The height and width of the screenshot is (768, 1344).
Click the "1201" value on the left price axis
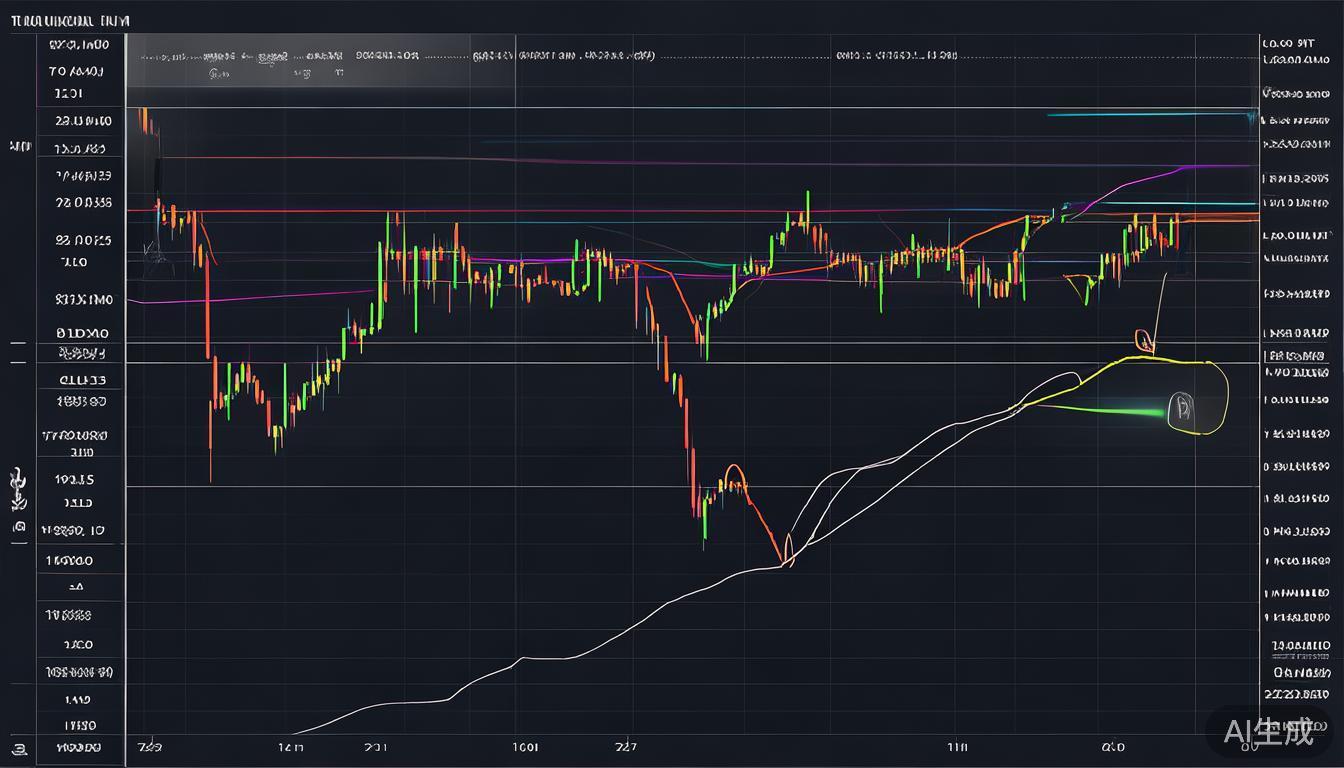tap(68, 93)
